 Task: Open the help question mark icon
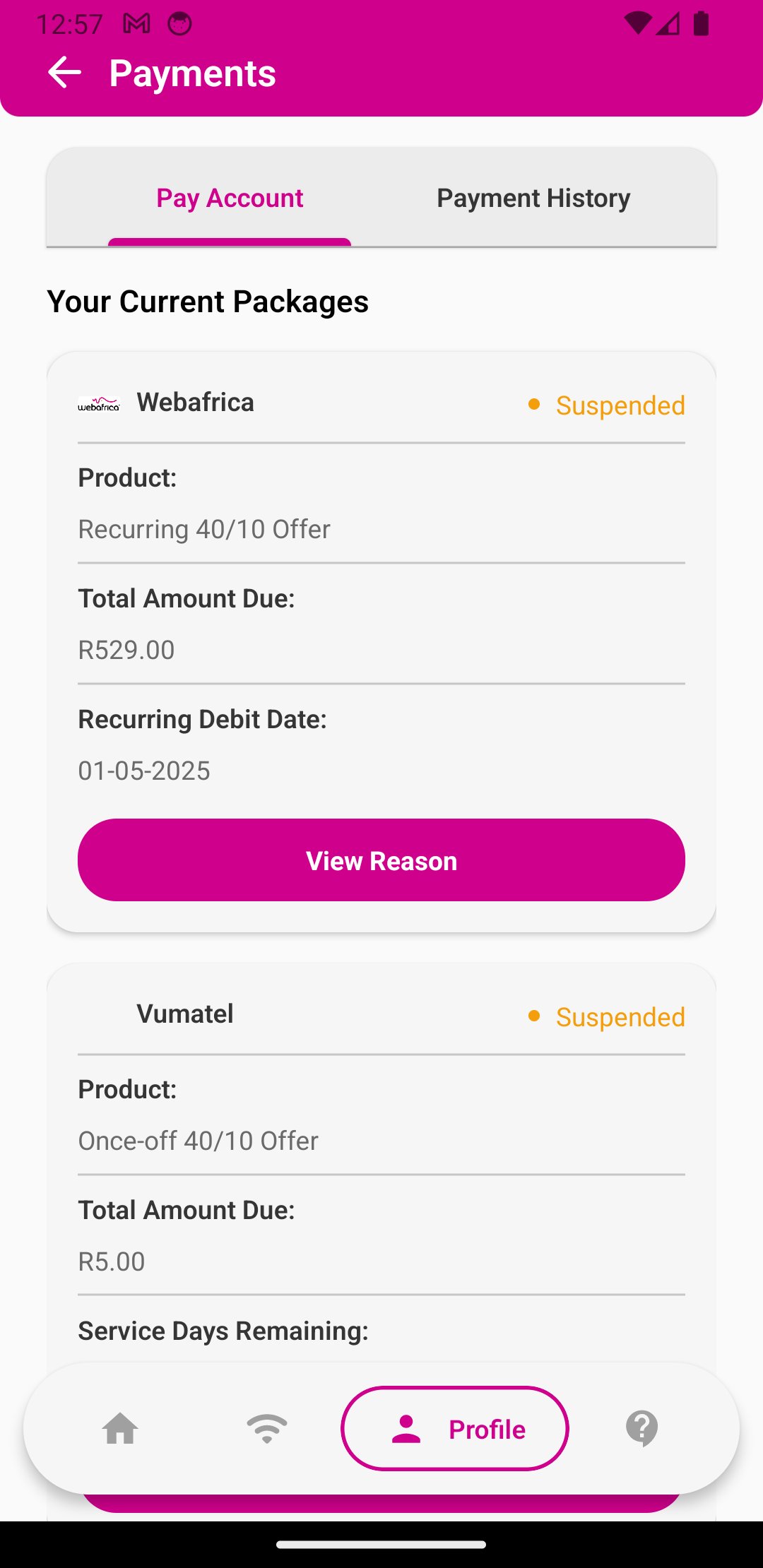[641, 1428]
